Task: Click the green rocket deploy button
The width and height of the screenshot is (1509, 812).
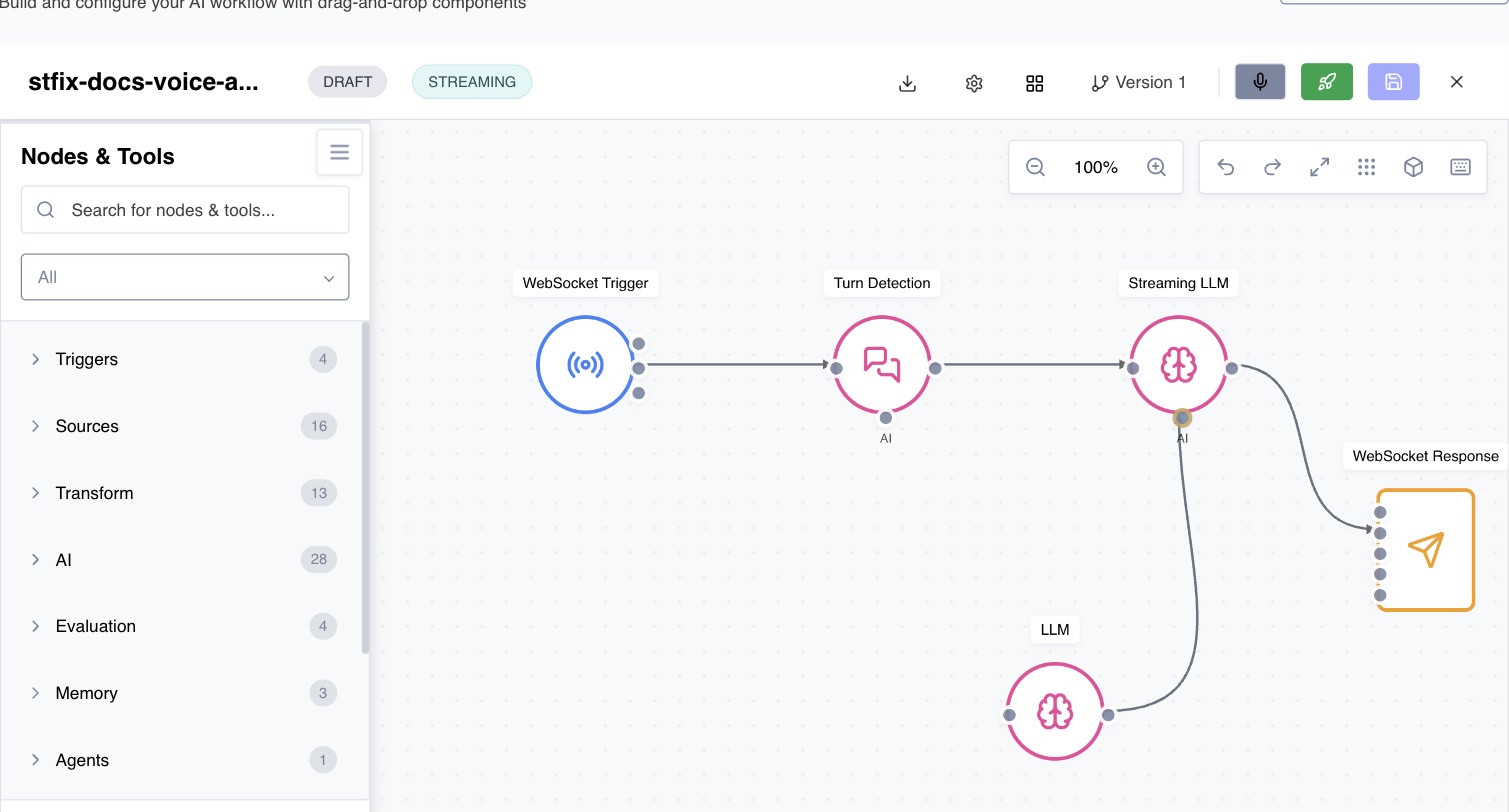Action: [x=1327, y=82]
